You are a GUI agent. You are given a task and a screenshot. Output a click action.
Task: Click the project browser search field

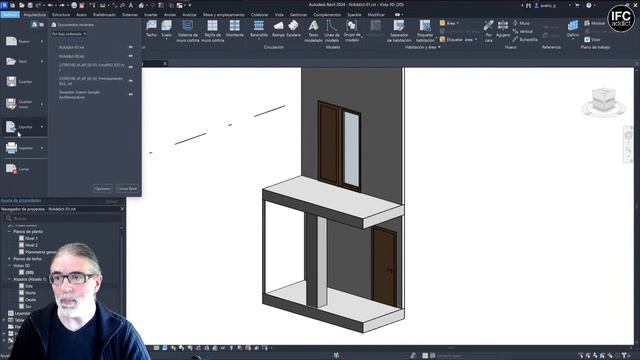(63, 218)
